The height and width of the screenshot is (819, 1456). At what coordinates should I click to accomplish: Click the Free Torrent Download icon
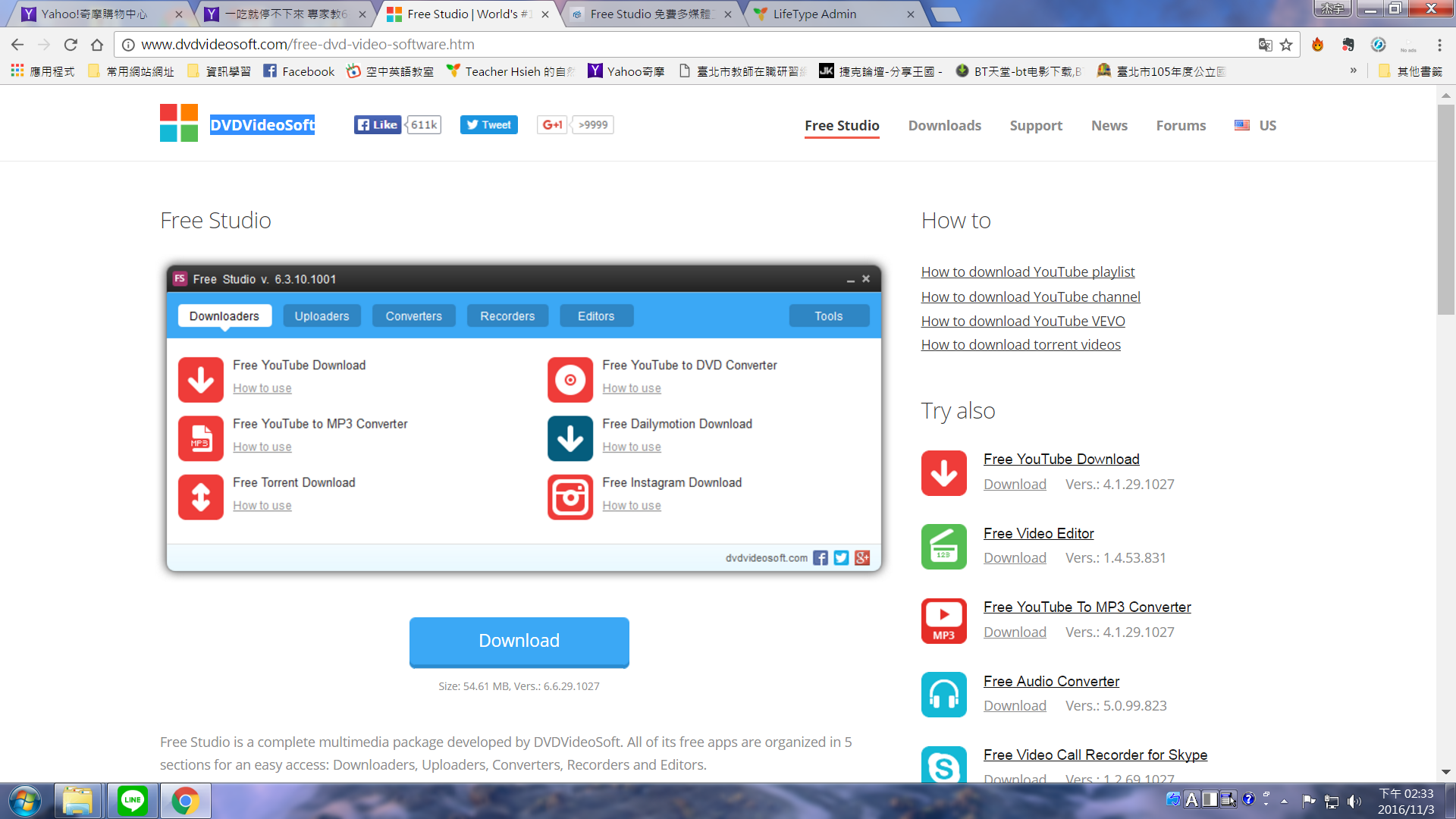click(x=201, y=497)
